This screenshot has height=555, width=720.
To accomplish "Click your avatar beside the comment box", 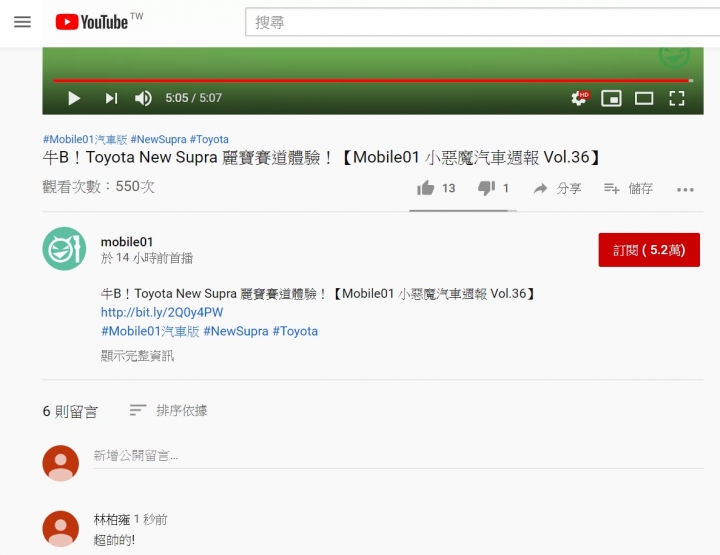I will (61, 463).
